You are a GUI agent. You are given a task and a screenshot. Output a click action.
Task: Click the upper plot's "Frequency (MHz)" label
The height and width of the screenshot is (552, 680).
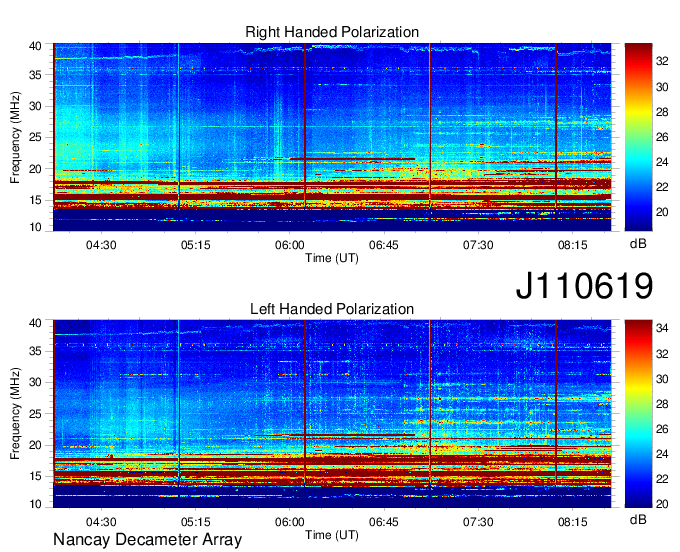pos(15,137)
